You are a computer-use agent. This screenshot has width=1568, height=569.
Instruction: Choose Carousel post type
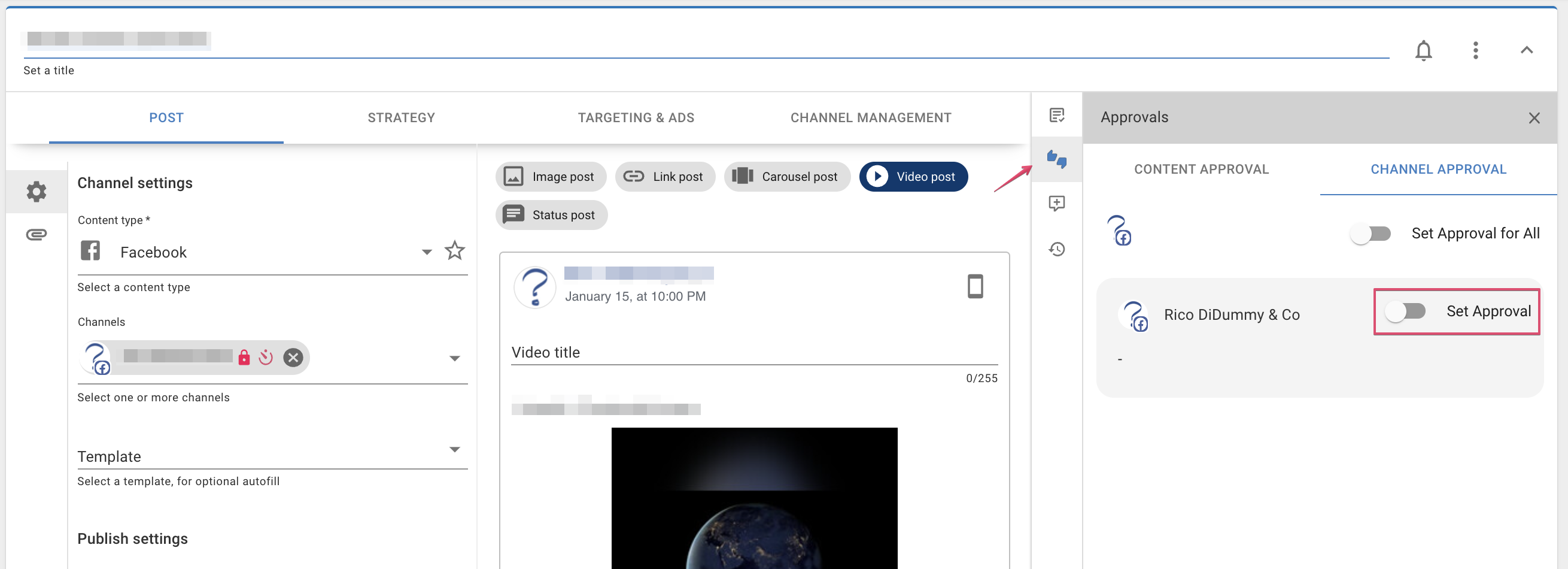[786, 177]
